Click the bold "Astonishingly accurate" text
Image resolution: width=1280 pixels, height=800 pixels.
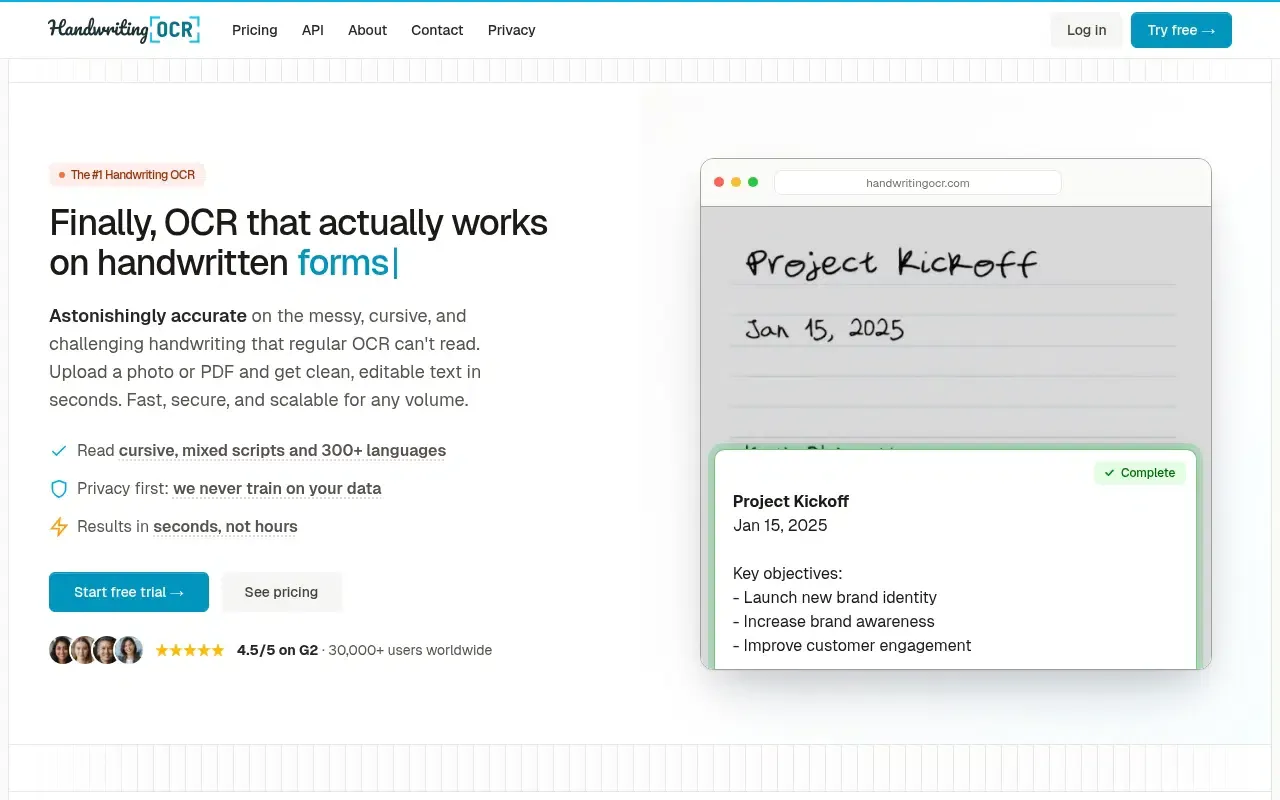click(148, 316)
